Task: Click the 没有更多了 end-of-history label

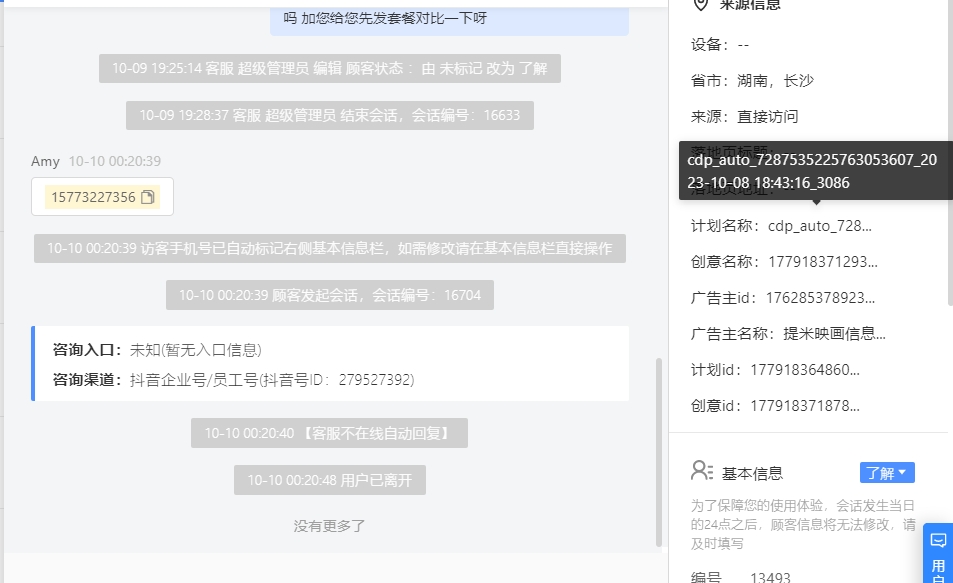Action: click(x=329, y=526)
